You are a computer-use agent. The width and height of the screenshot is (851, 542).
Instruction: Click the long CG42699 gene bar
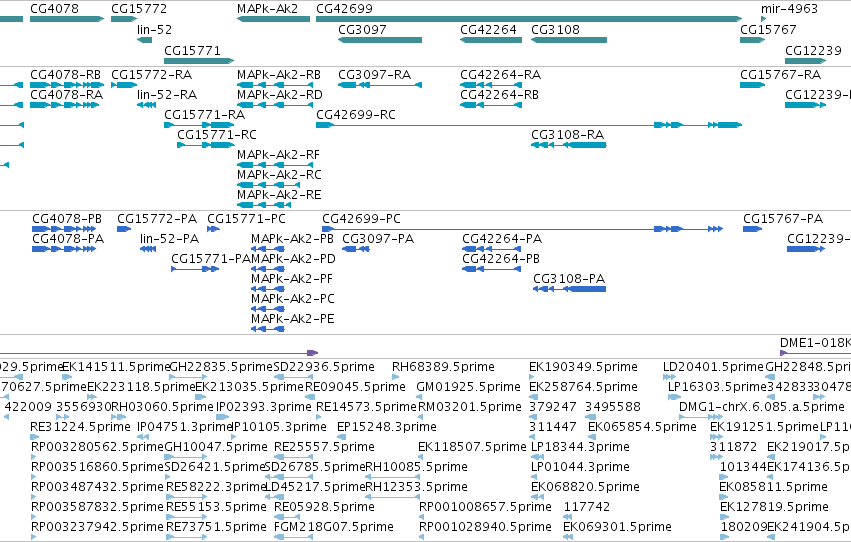529,19
